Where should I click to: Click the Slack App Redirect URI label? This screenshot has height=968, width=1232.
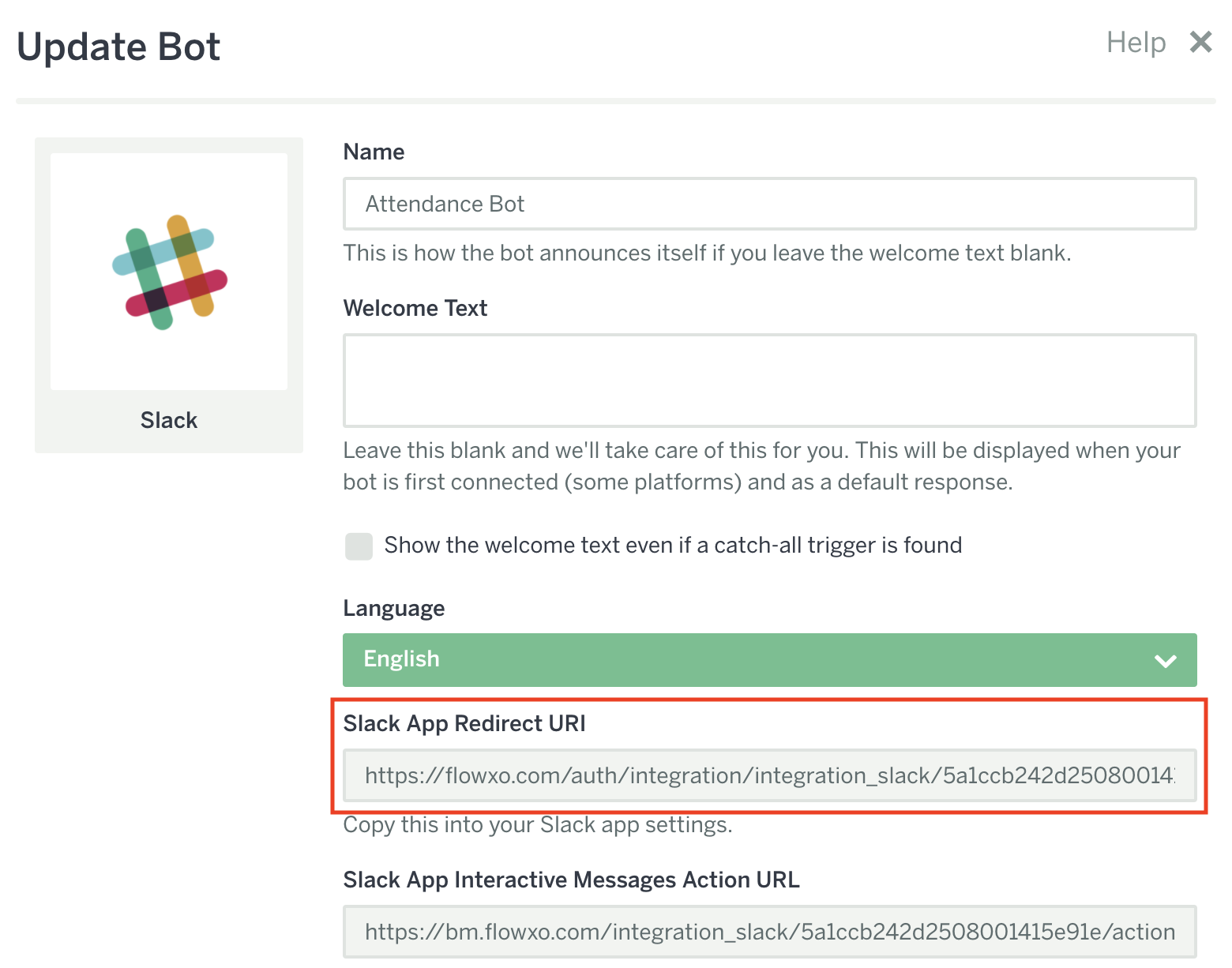464,723
